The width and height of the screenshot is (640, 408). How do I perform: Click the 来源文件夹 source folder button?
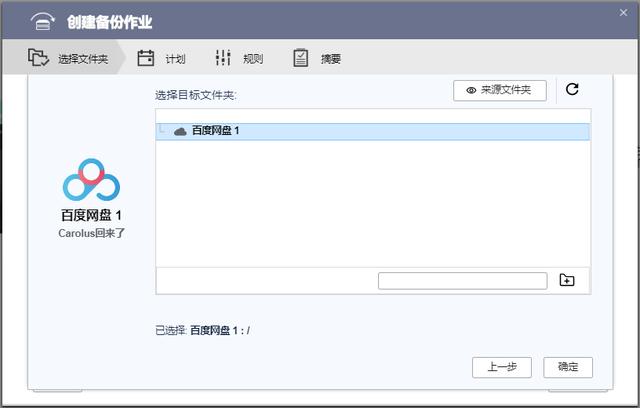click(x=500, y=90)
